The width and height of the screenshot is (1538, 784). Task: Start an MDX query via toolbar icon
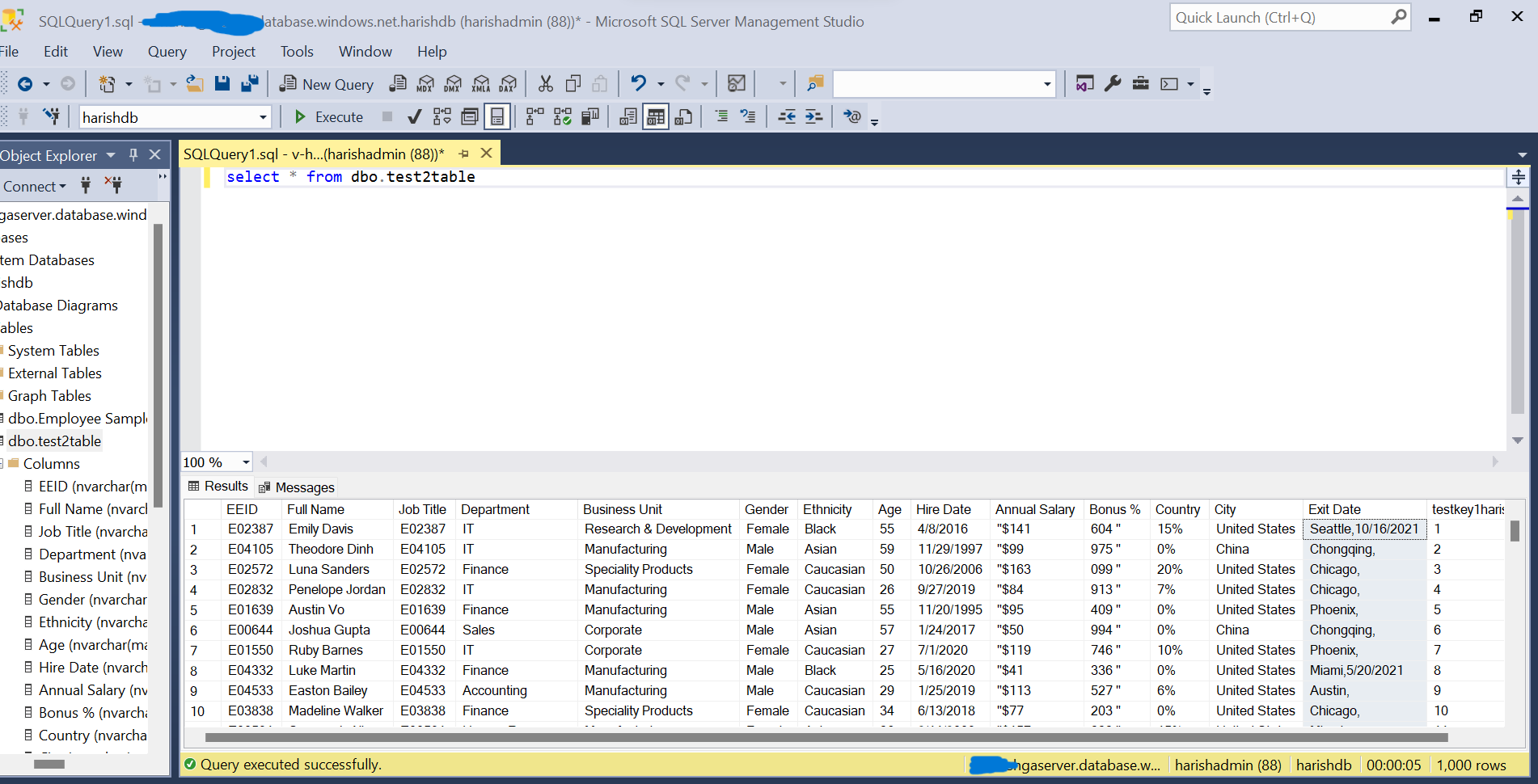pos(425,83)
